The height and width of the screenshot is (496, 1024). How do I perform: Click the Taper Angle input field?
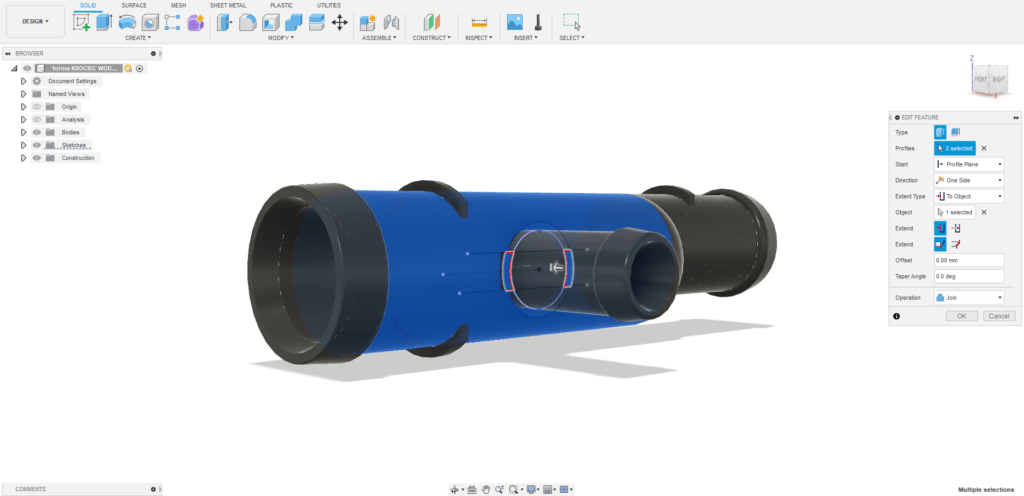pyautogui.click(x=968, y=276)
